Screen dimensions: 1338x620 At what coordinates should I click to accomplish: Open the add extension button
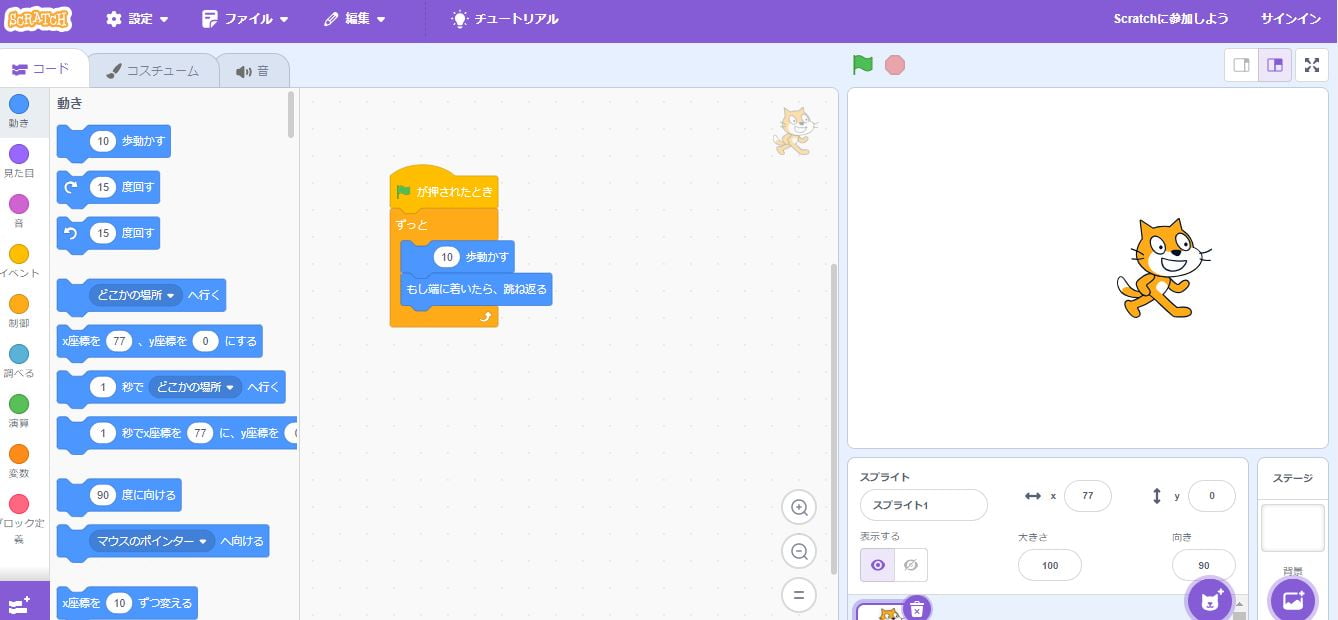20,603
